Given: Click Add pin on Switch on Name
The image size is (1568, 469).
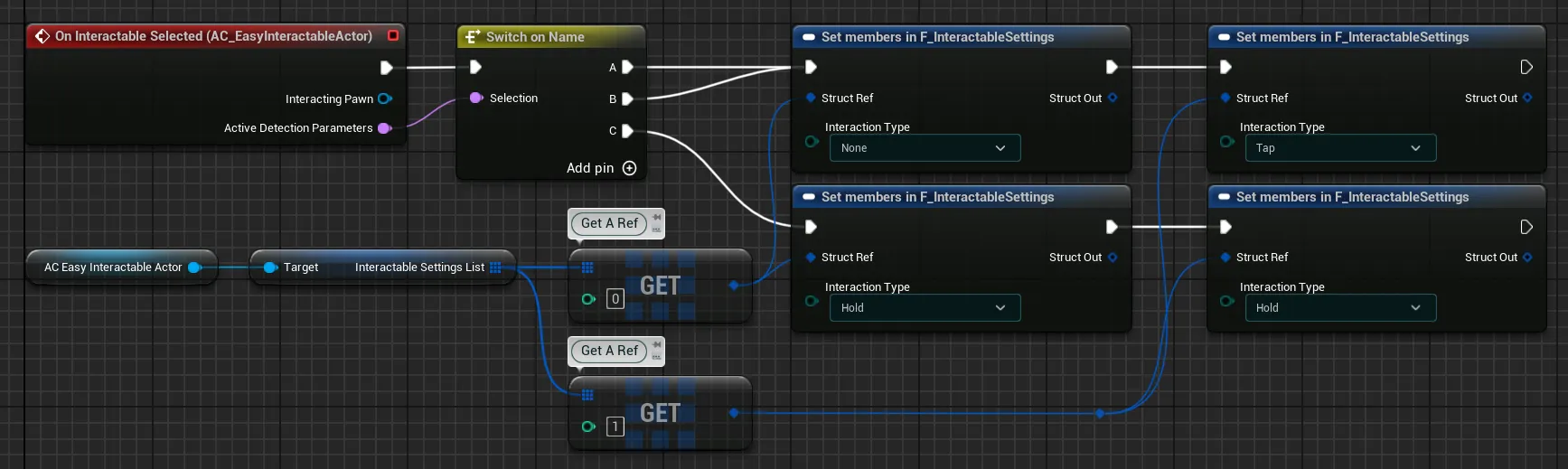Looking at the screenshot, I should coord(602,168).
